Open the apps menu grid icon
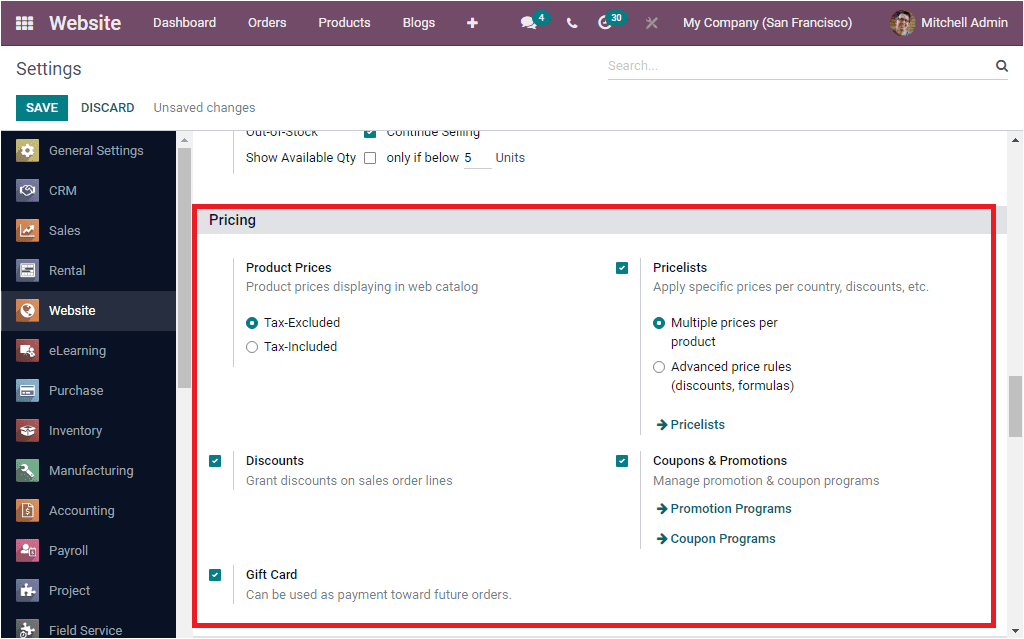 24,22
